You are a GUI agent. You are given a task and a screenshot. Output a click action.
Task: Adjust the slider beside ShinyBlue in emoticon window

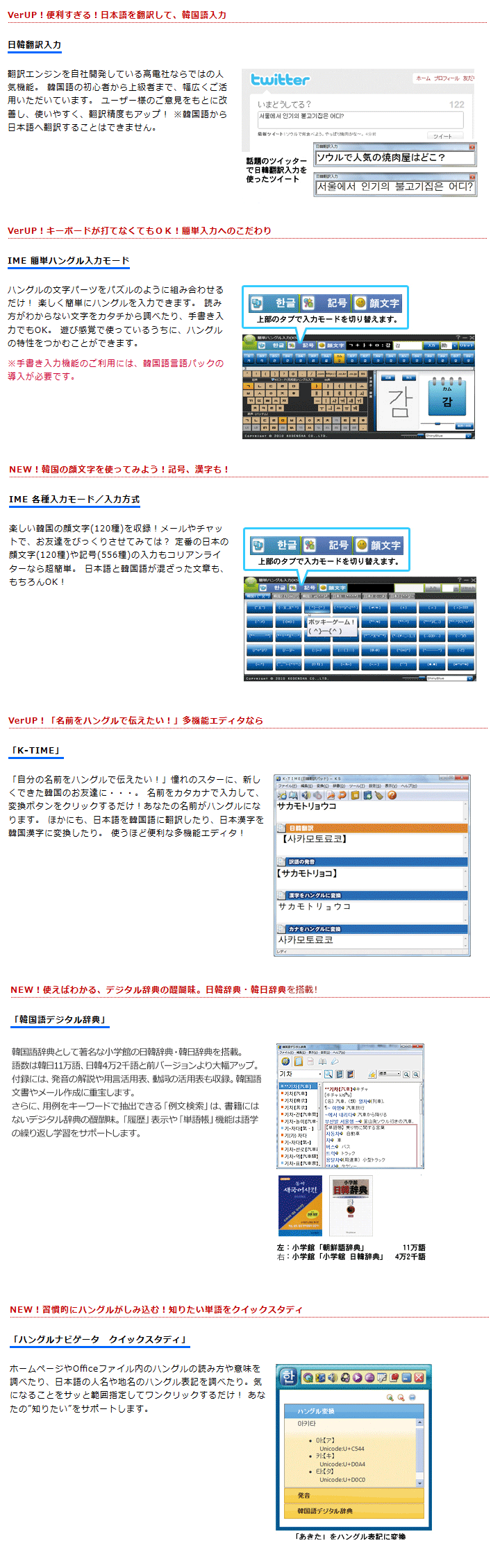pos(414,678)
